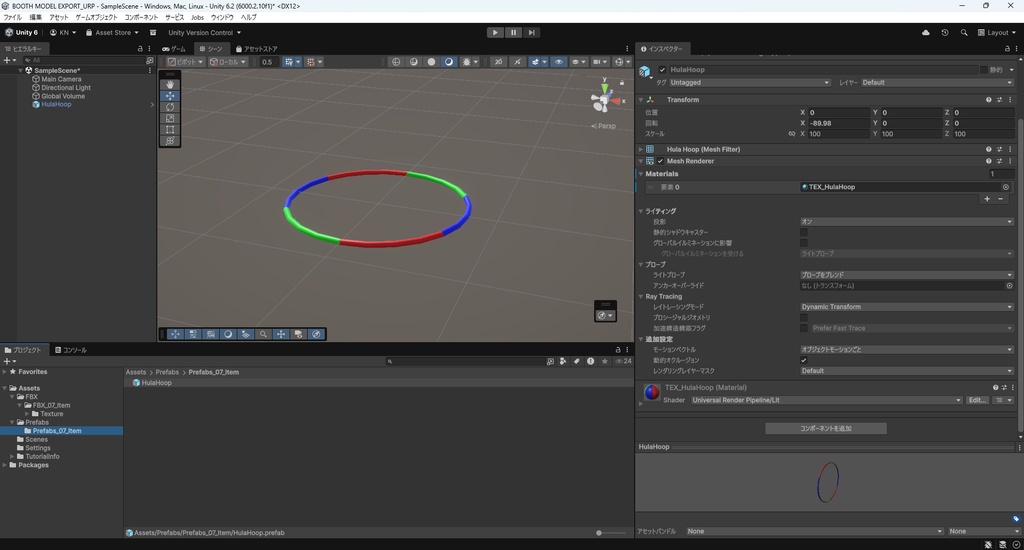1024x550 pixels.
Task: Open the global search magnifier icon
Action: pyautogui.click(x=963, y=32)
